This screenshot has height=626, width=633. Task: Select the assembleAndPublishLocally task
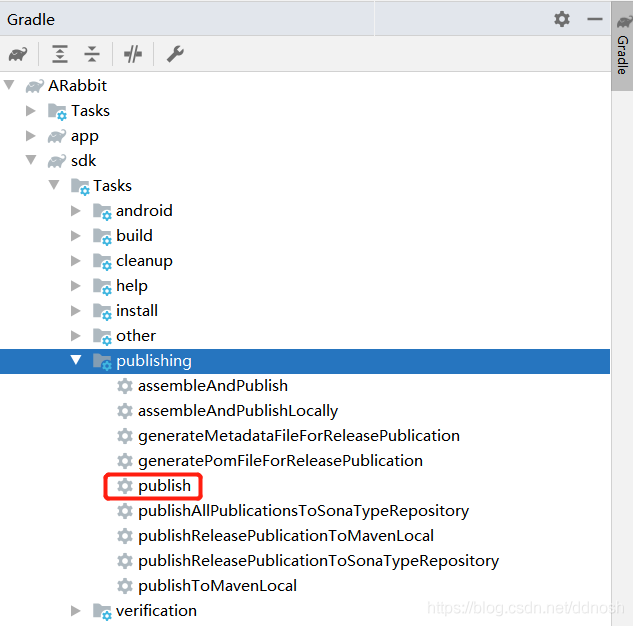pyautogui.click(x=238, y=411)
